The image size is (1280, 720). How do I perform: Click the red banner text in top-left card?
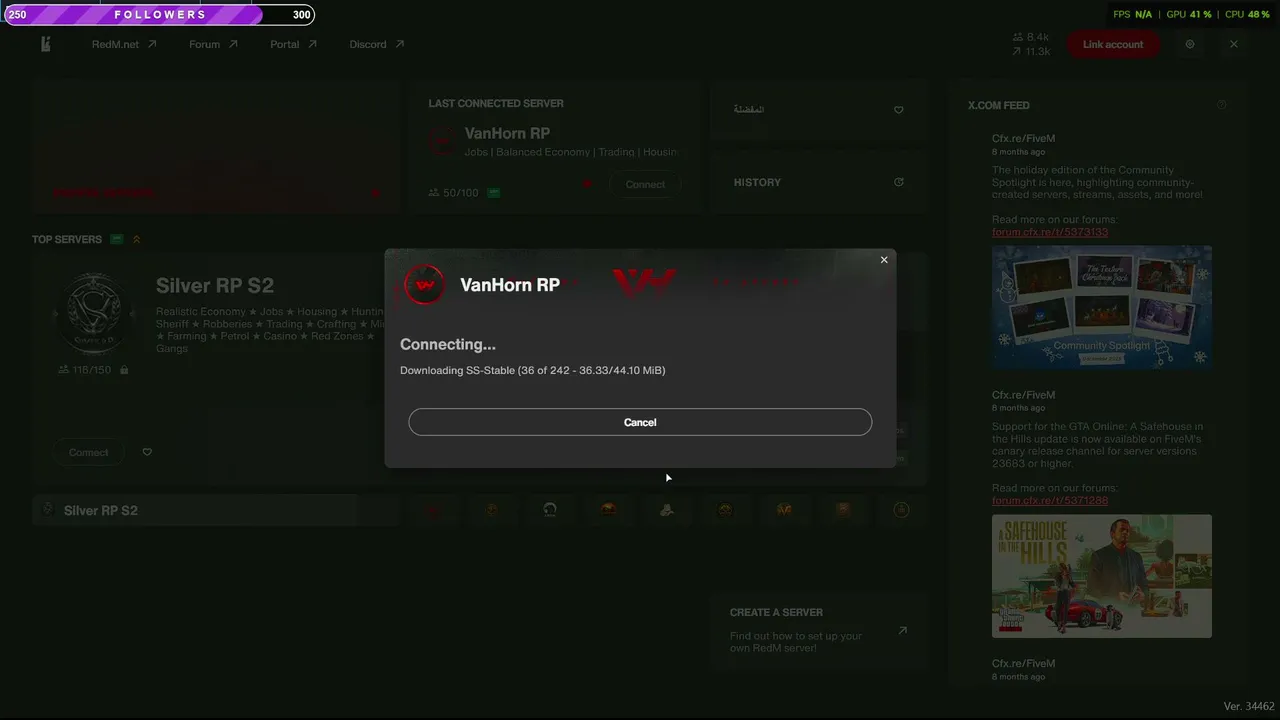click(104, 192)
